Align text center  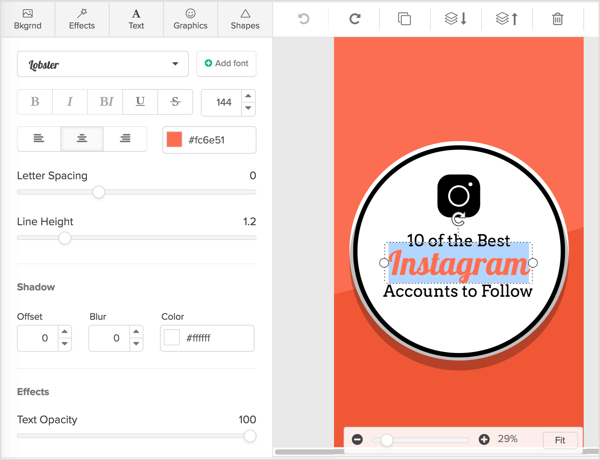pyautogui.click(x=82, y=139)
